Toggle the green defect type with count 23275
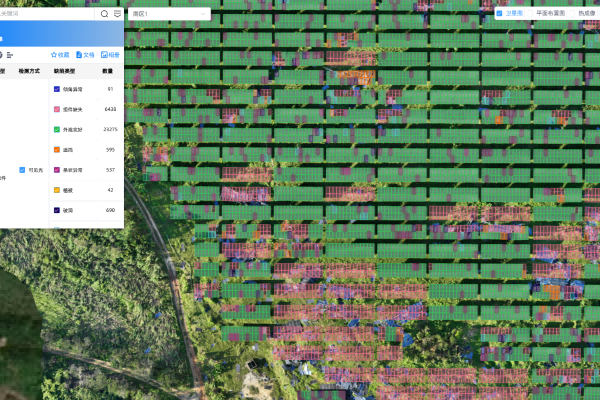 click(57, 129)
